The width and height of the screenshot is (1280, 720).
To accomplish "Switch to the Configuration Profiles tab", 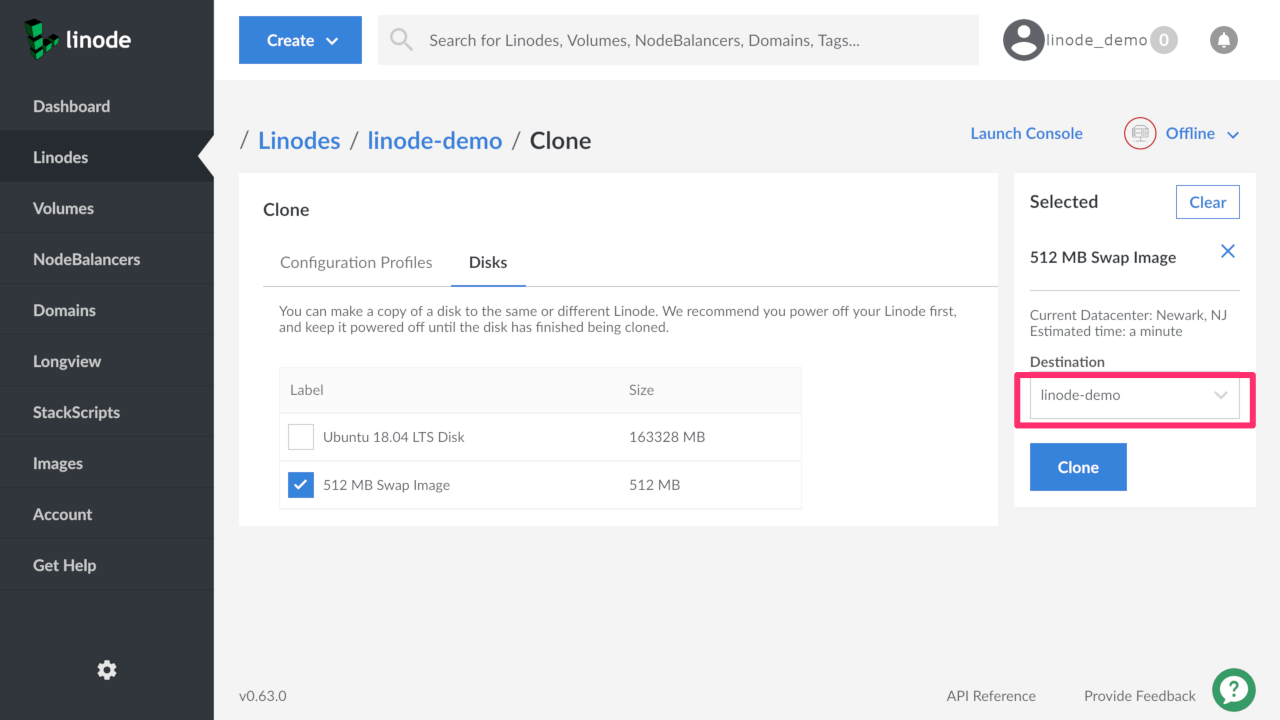I will pyautogui.click(x=355, y=262).
